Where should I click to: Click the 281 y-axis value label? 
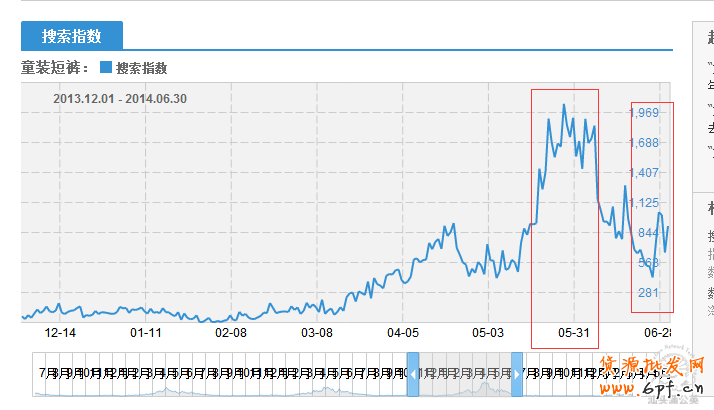point(648,292)
